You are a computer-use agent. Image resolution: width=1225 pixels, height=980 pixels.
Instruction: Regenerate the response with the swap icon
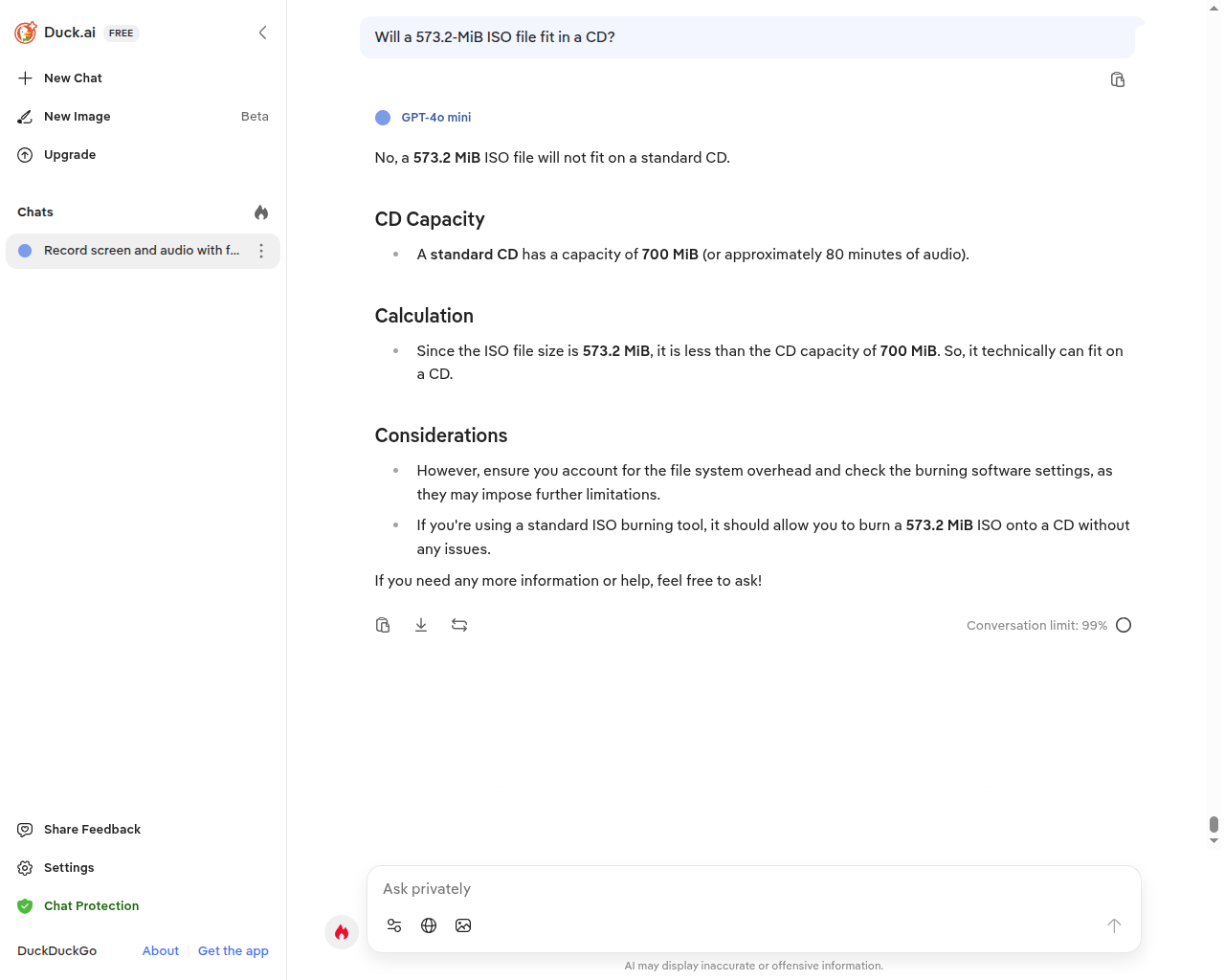pyautogui.click(x=459, y=625)
